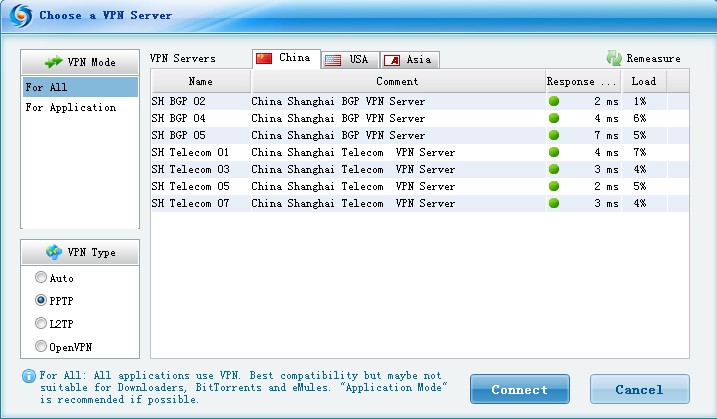Click the Remeasure link

click(x=653, y=59)
